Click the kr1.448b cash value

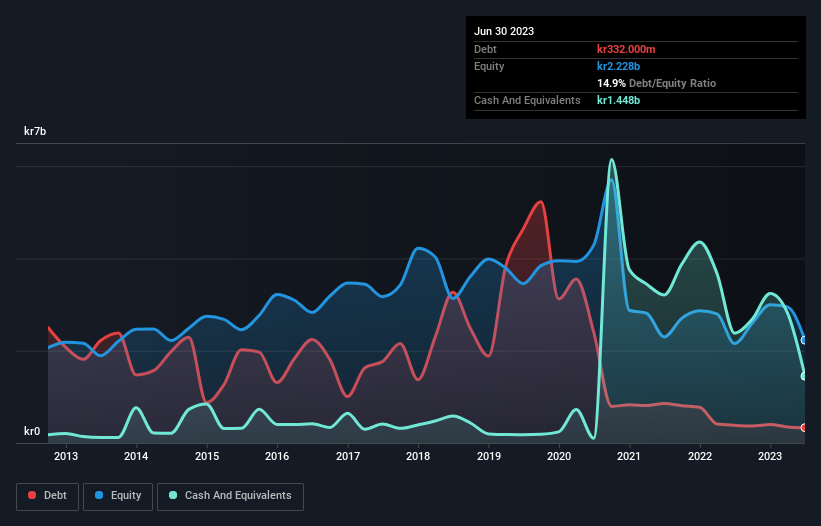[x=618, y=100]
